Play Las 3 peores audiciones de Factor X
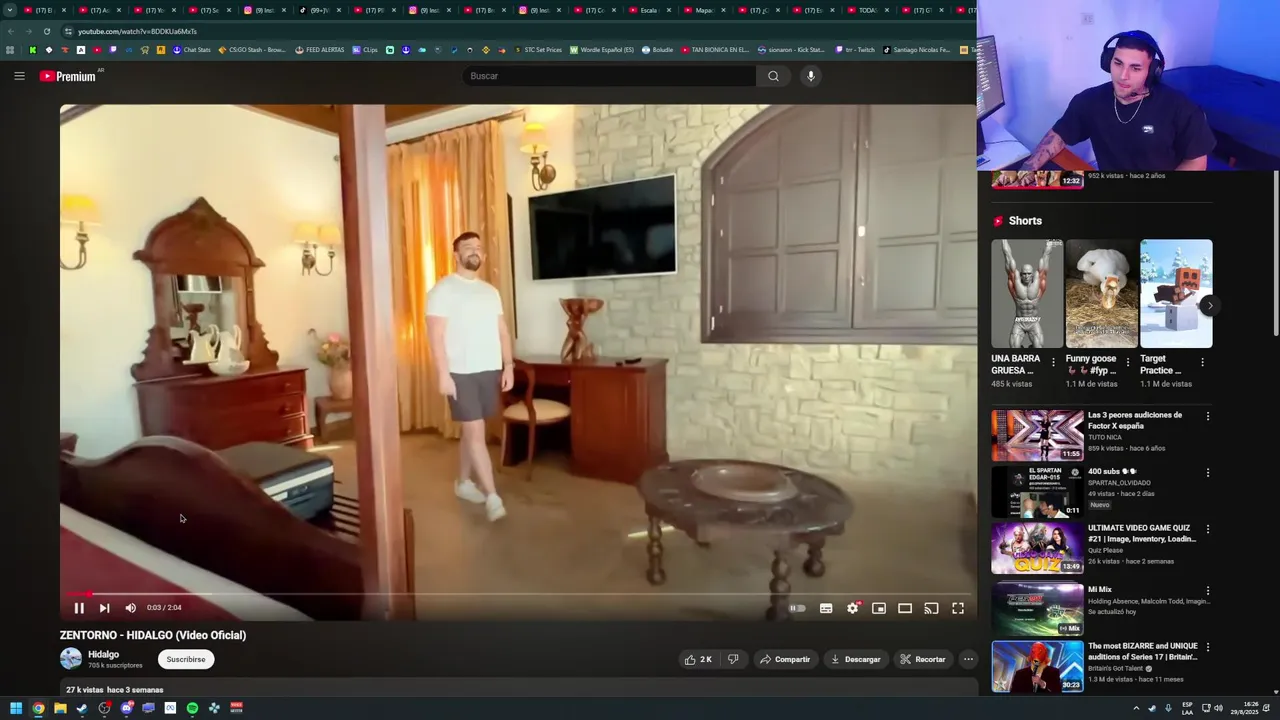The width and height of the screenshot is (1280, 720). (x=1037, y=435)
